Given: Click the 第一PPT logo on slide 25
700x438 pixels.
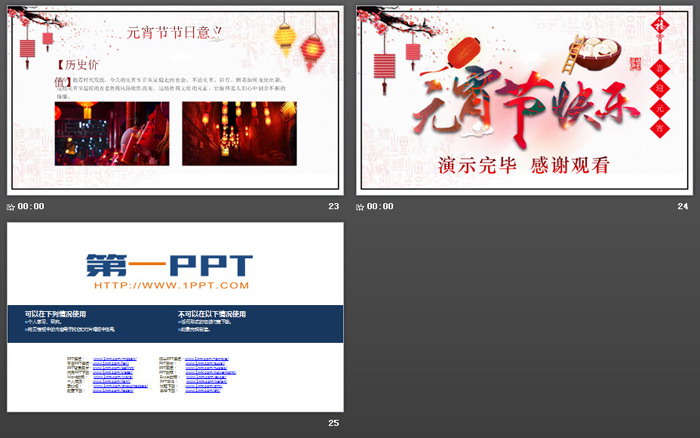Looking at the screenshot, I should click(169, 265).
